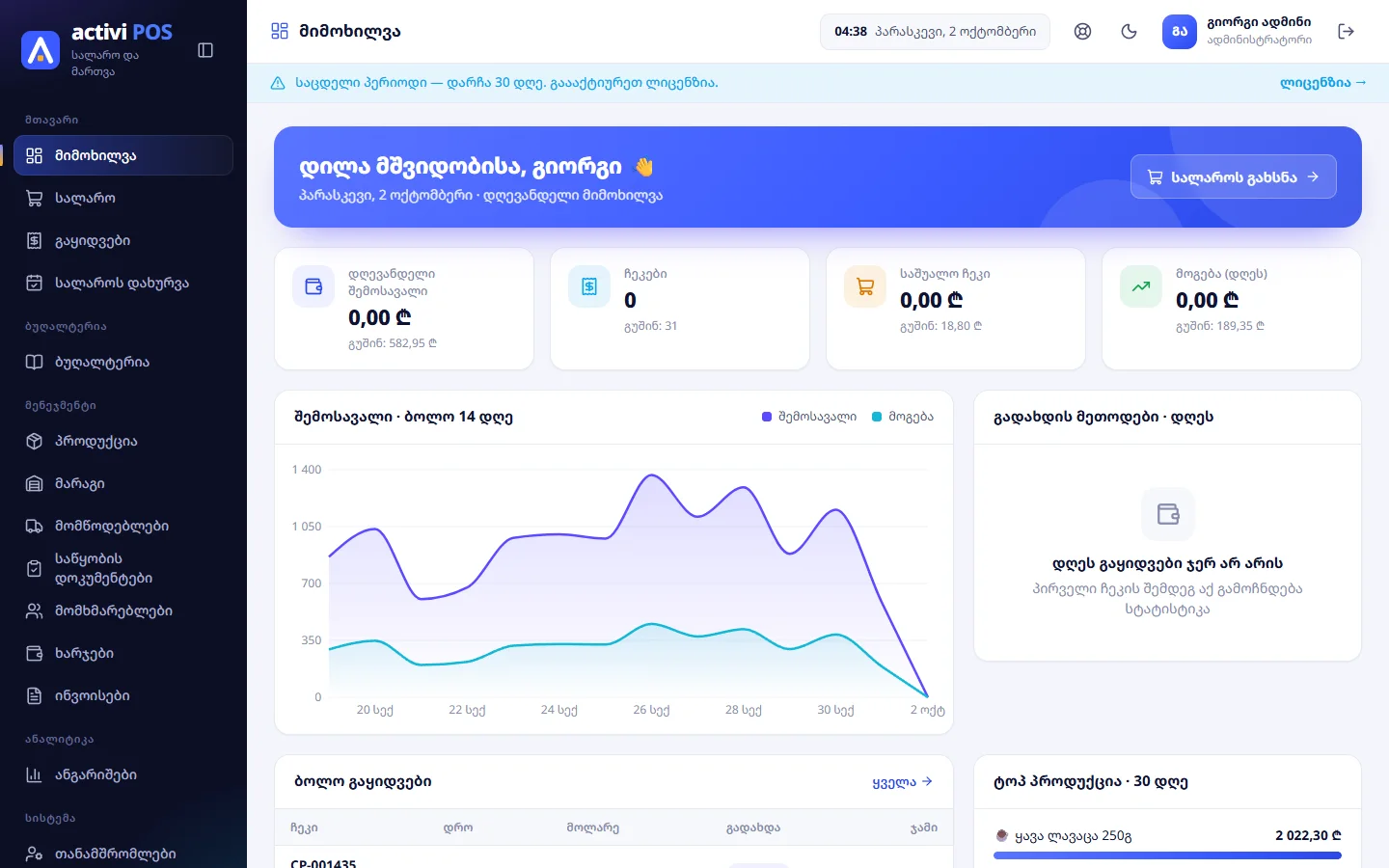This screenshot has width=1389, height=868.
Task: Open მომწოდებლები suppliers truck icon
Action: click(x=35, y=527)
